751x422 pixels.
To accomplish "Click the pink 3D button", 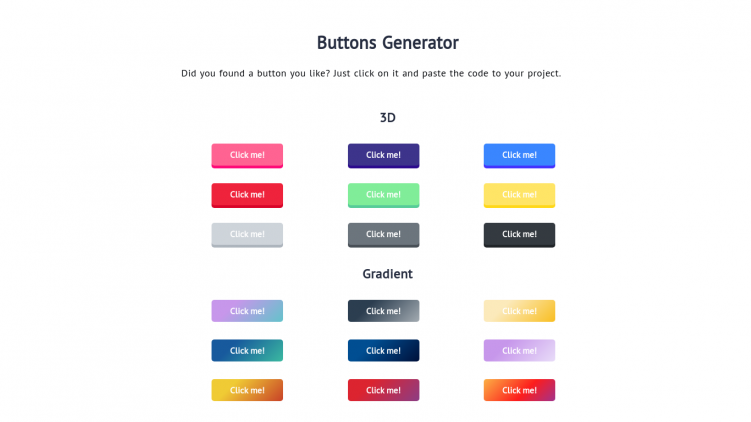I will (247, 155).
